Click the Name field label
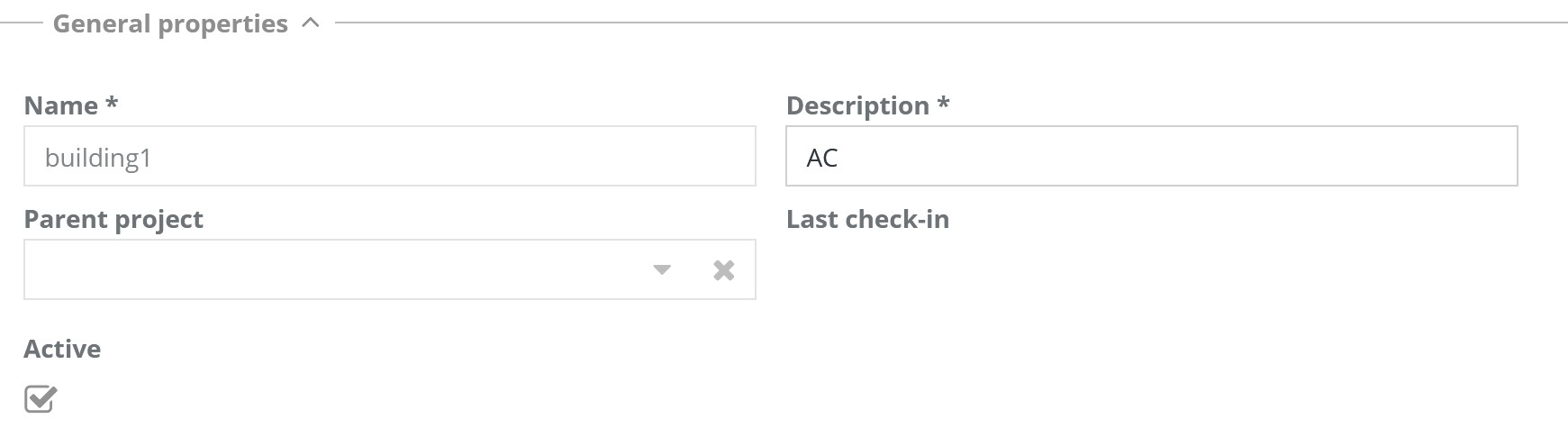This screenshot has width=1568, height=437. pos(60,105)
